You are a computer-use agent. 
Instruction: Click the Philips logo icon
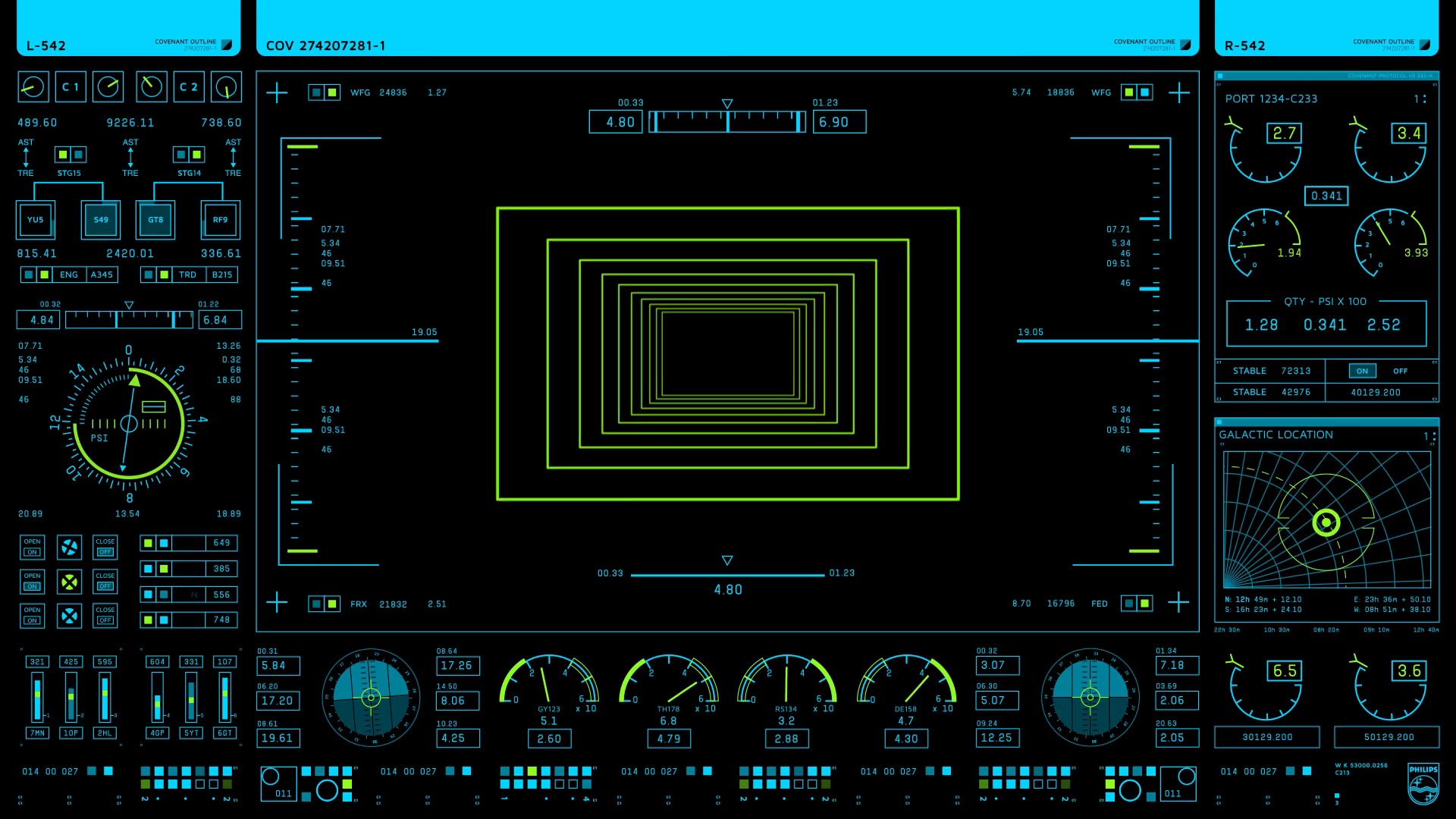1423,785
